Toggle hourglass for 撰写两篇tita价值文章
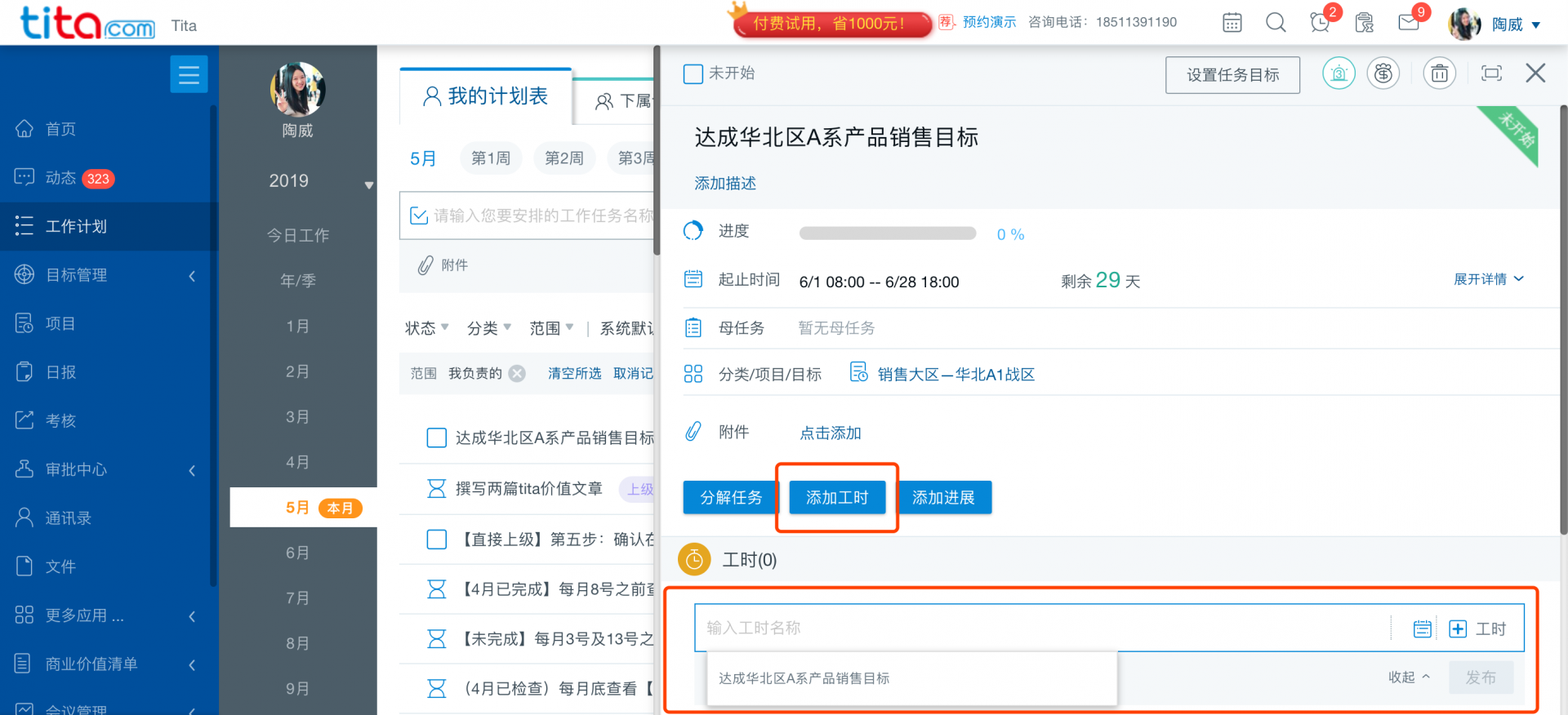1568x715 pixels. [x=436, y=489]
